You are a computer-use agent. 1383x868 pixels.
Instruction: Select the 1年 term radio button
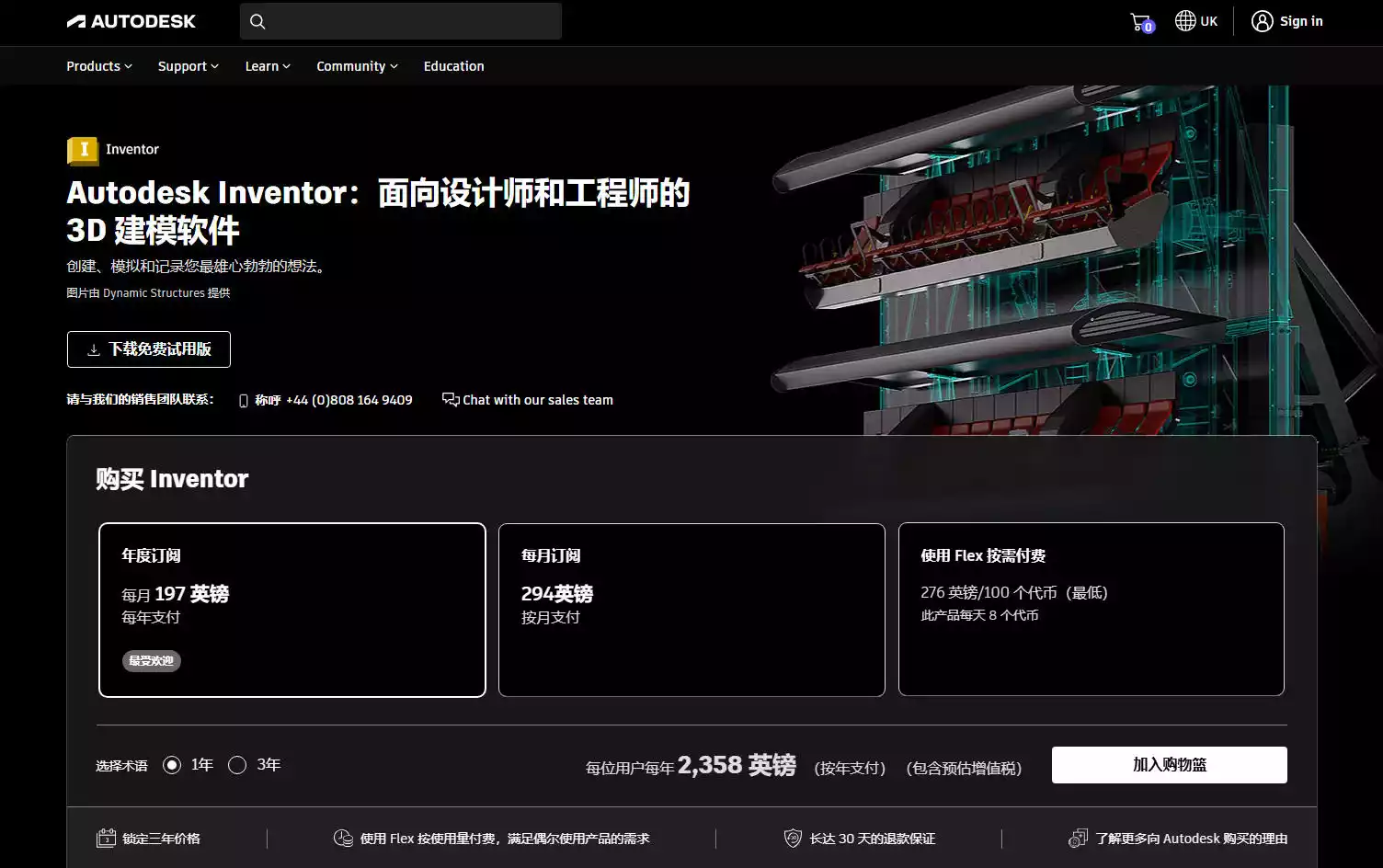tap(172, 765)
